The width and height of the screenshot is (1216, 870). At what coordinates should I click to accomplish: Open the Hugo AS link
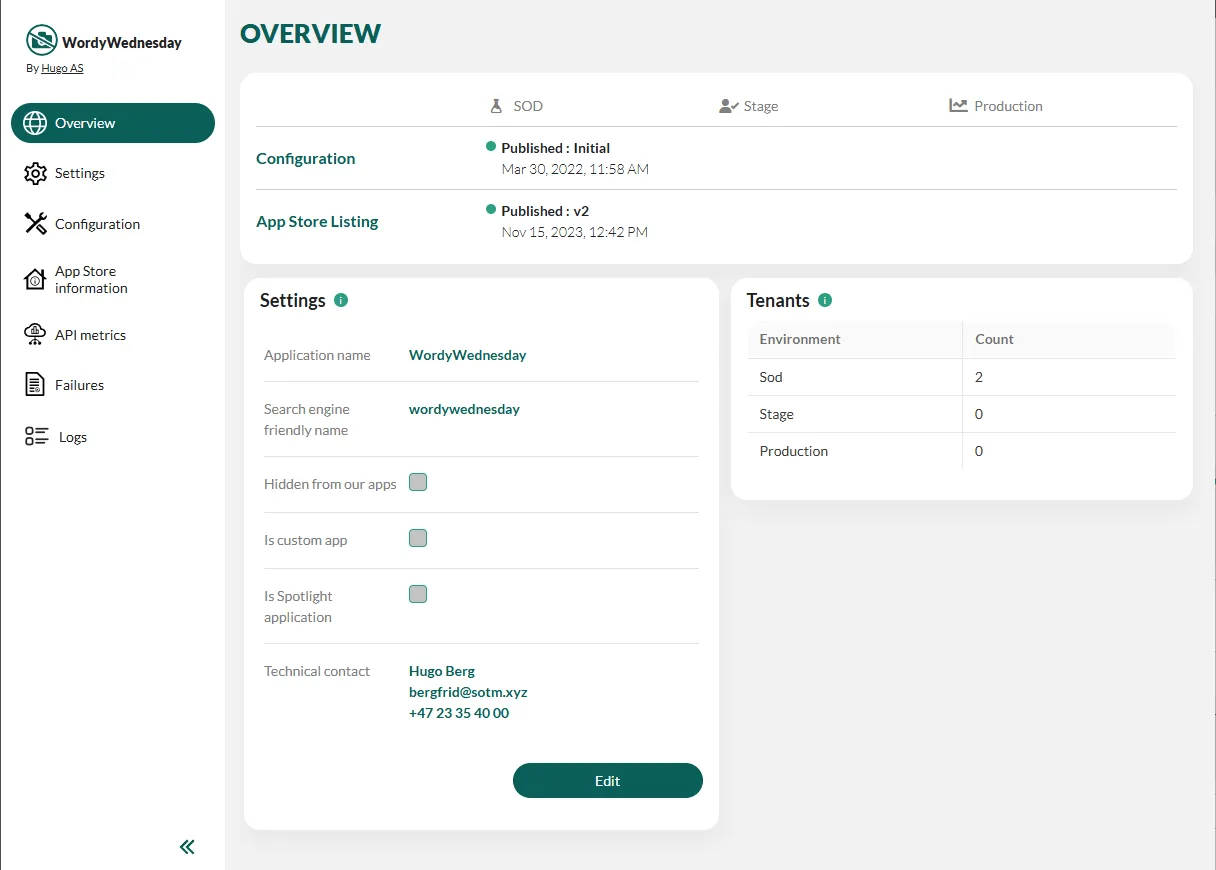[x=62, y=68]
